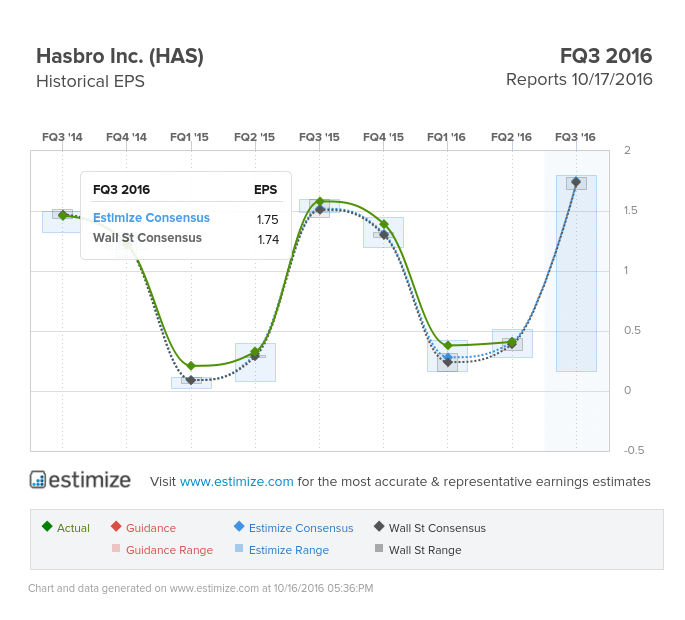Select the FQ2 '15 quarter label
Image resolution: width=685 pixels, height=620 pixels.
tap(254, 137)
